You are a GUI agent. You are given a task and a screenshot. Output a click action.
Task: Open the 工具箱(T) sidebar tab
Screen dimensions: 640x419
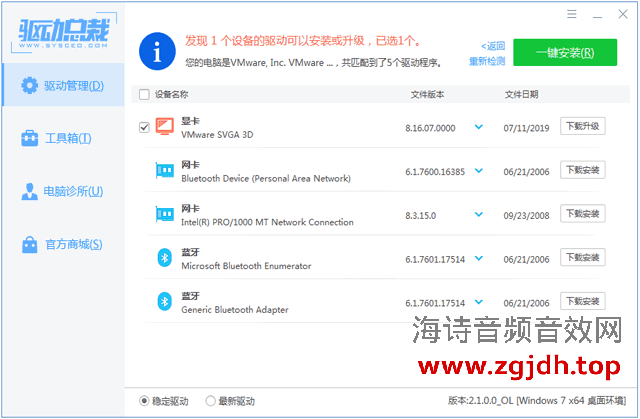click(x=63, y=138)
